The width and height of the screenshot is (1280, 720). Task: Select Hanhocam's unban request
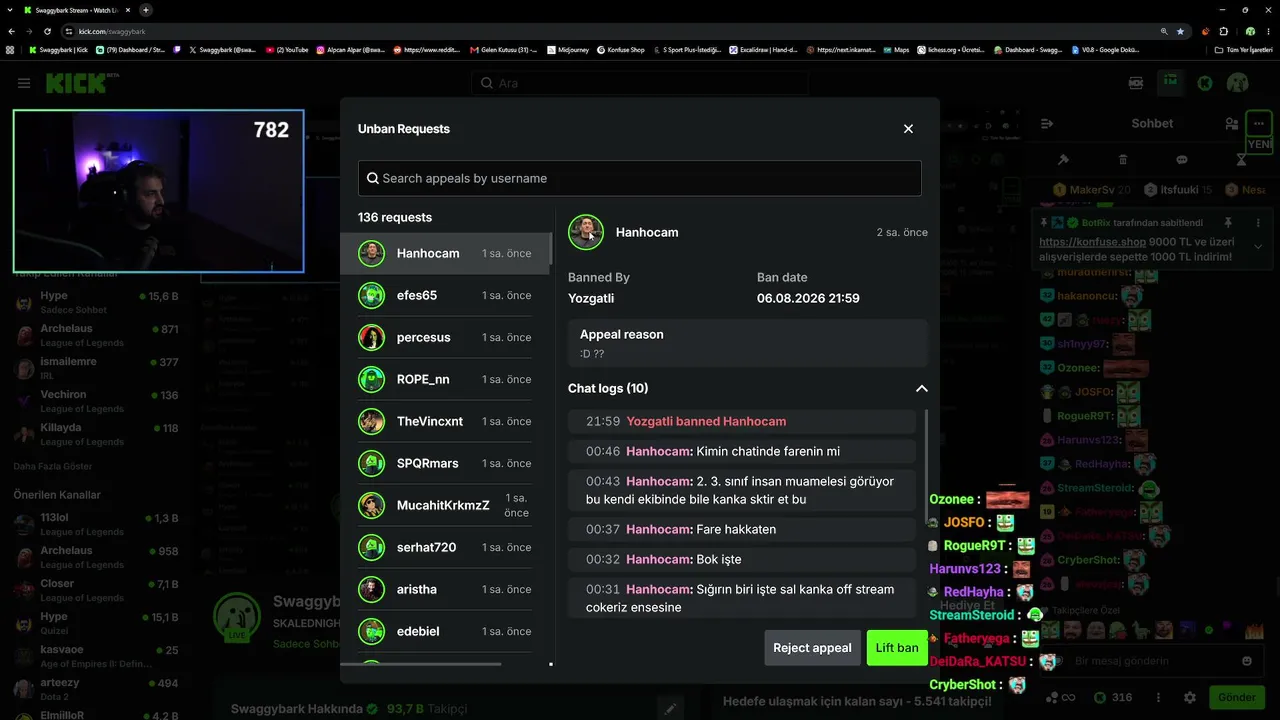click(x=446, y=254)
